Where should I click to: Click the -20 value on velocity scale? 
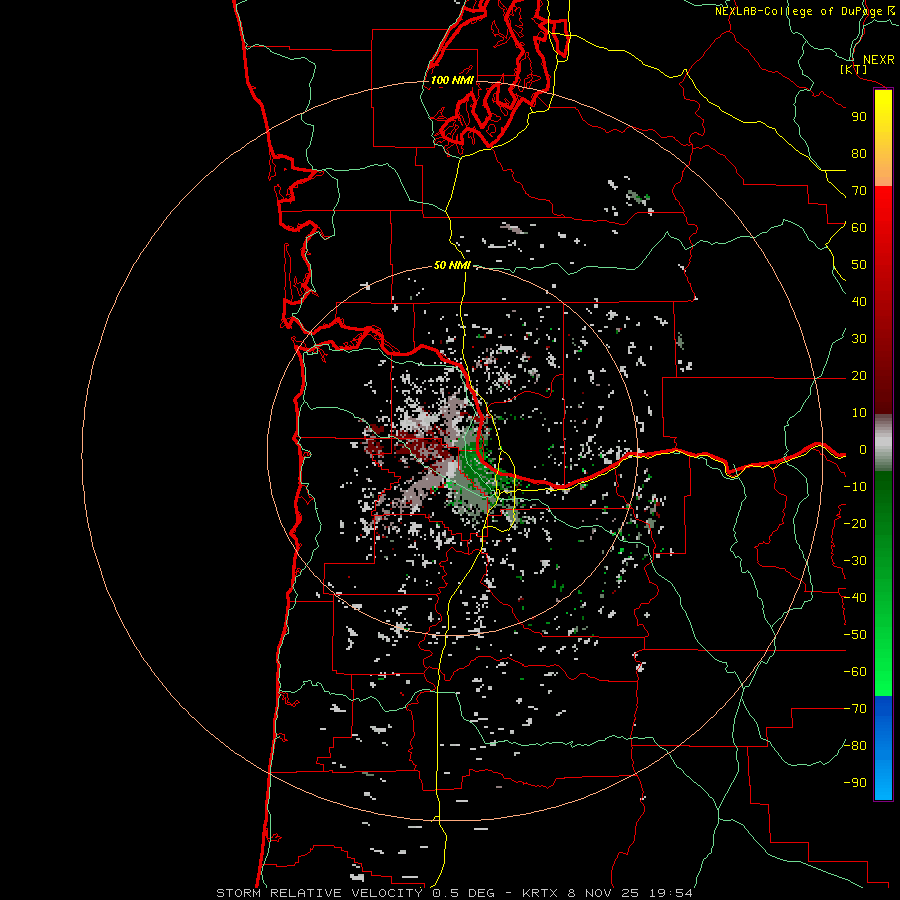point(855,524)
